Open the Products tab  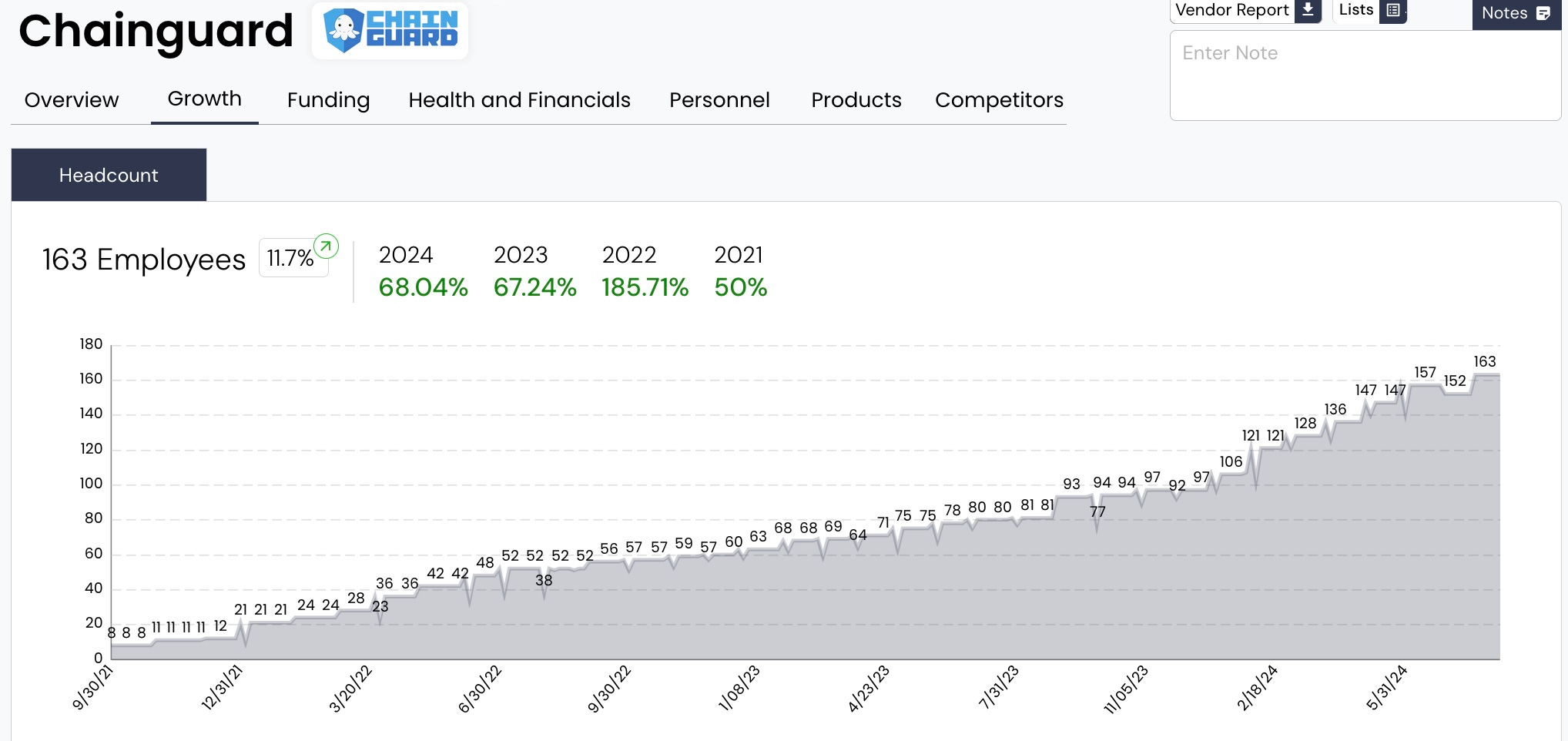856,100
